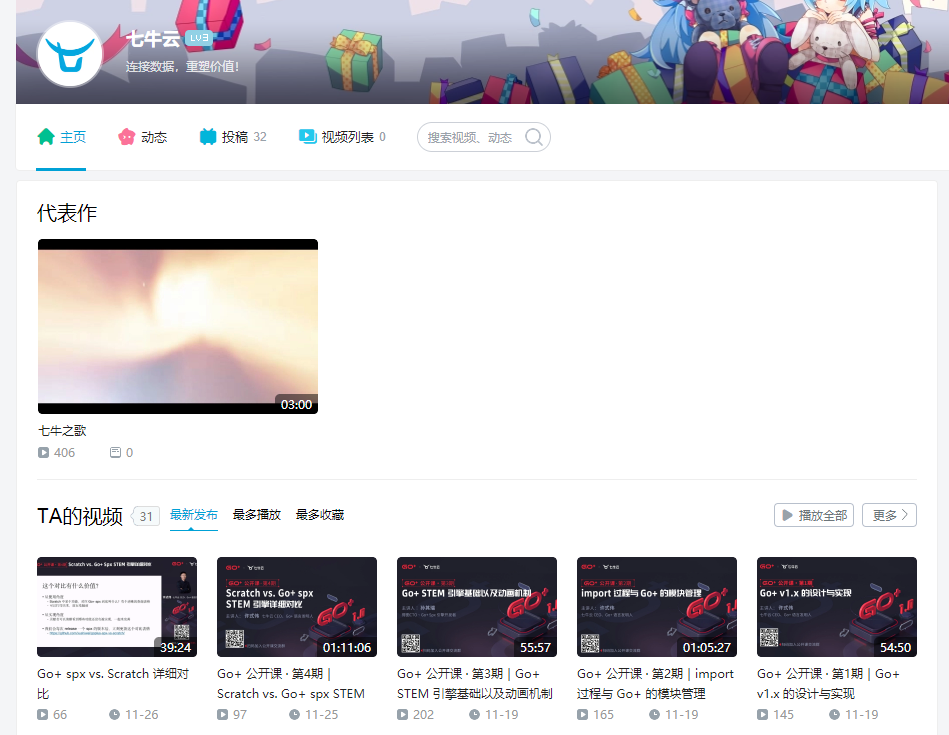Click the search magnifier icon
The width and height of the screenshot is (949, 735).
click(534, 137)
